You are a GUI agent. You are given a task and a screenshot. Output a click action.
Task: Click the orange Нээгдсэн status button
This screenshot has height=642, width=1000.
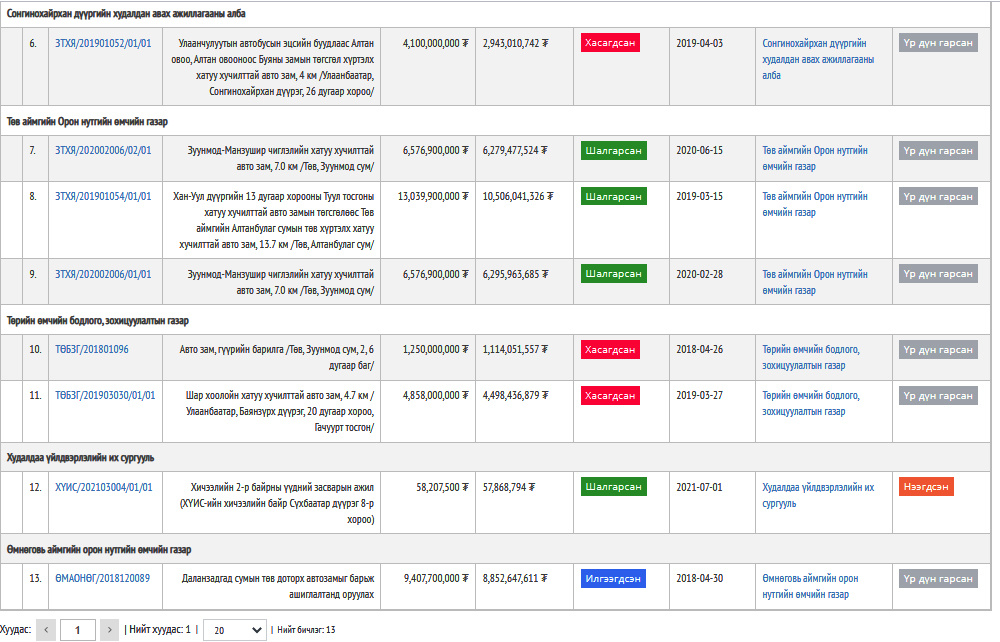[926, 487]
